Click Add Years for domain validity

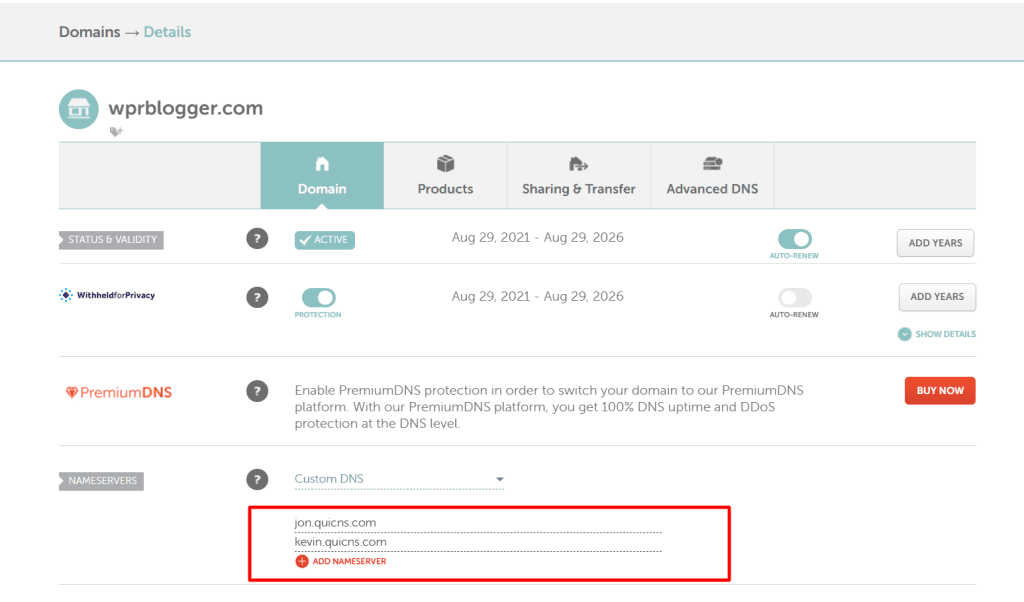[x=935, y=243]
